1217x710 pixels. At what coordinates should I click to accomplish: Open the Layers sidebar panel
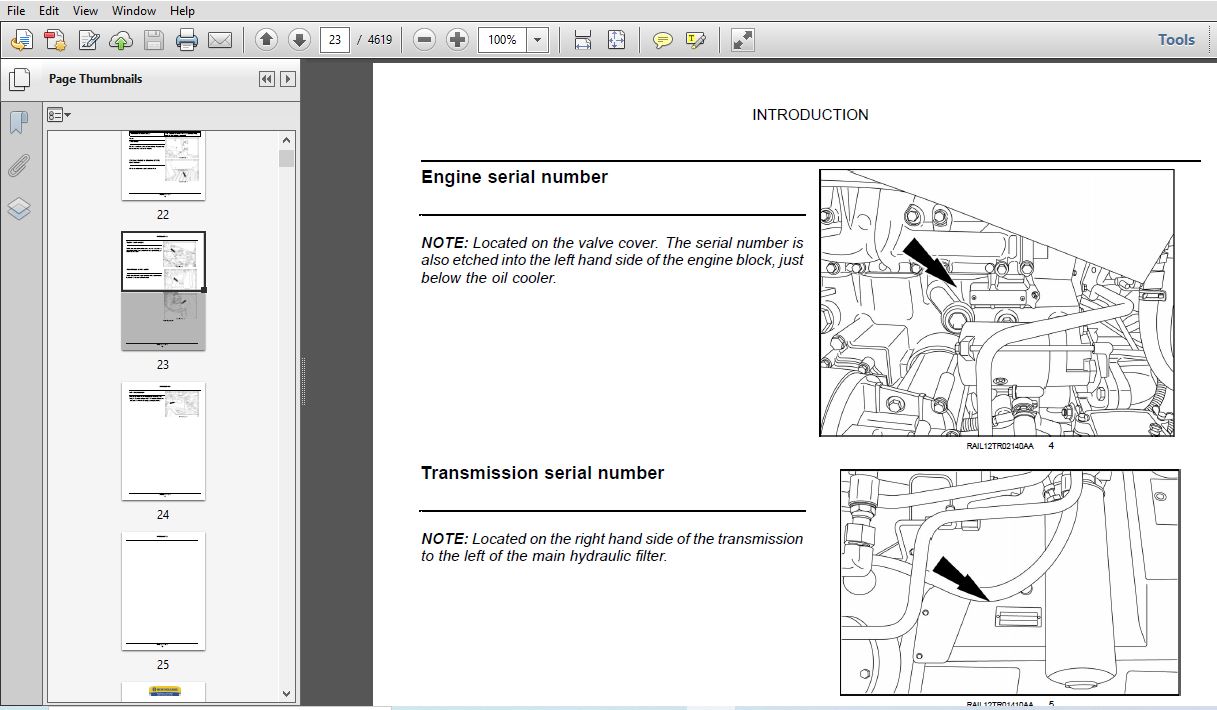(19, 209)
